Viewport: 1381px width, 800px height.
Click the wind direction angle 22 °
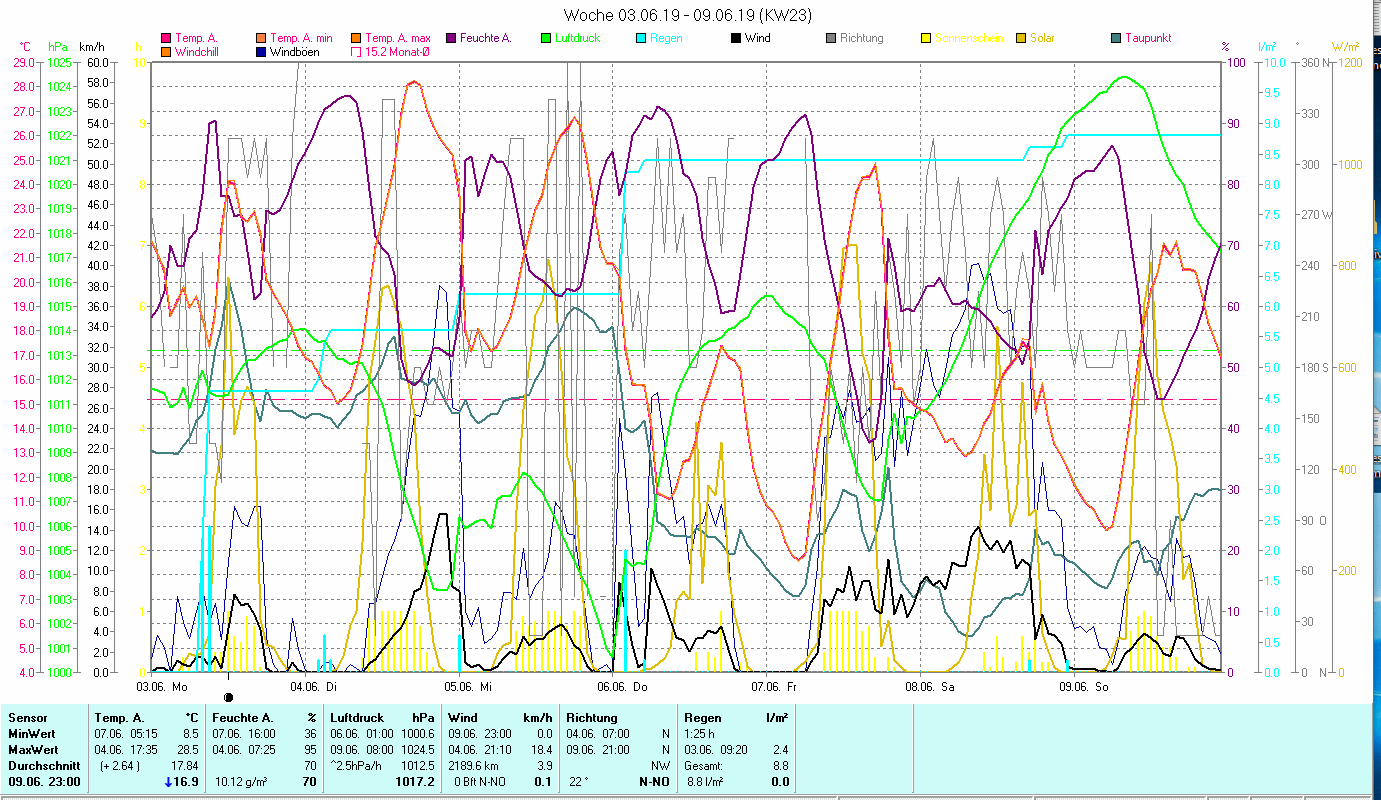click(577, 782)
